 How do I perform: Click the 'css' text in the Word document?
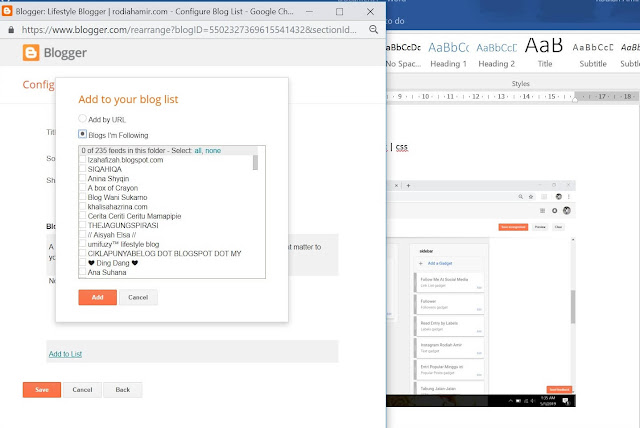point(402,147)
